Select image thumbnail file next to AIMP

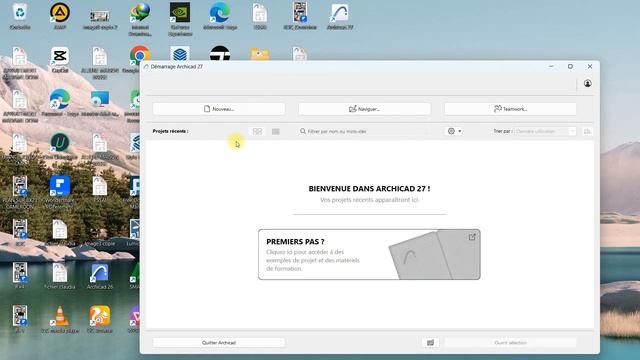[100, 19]
